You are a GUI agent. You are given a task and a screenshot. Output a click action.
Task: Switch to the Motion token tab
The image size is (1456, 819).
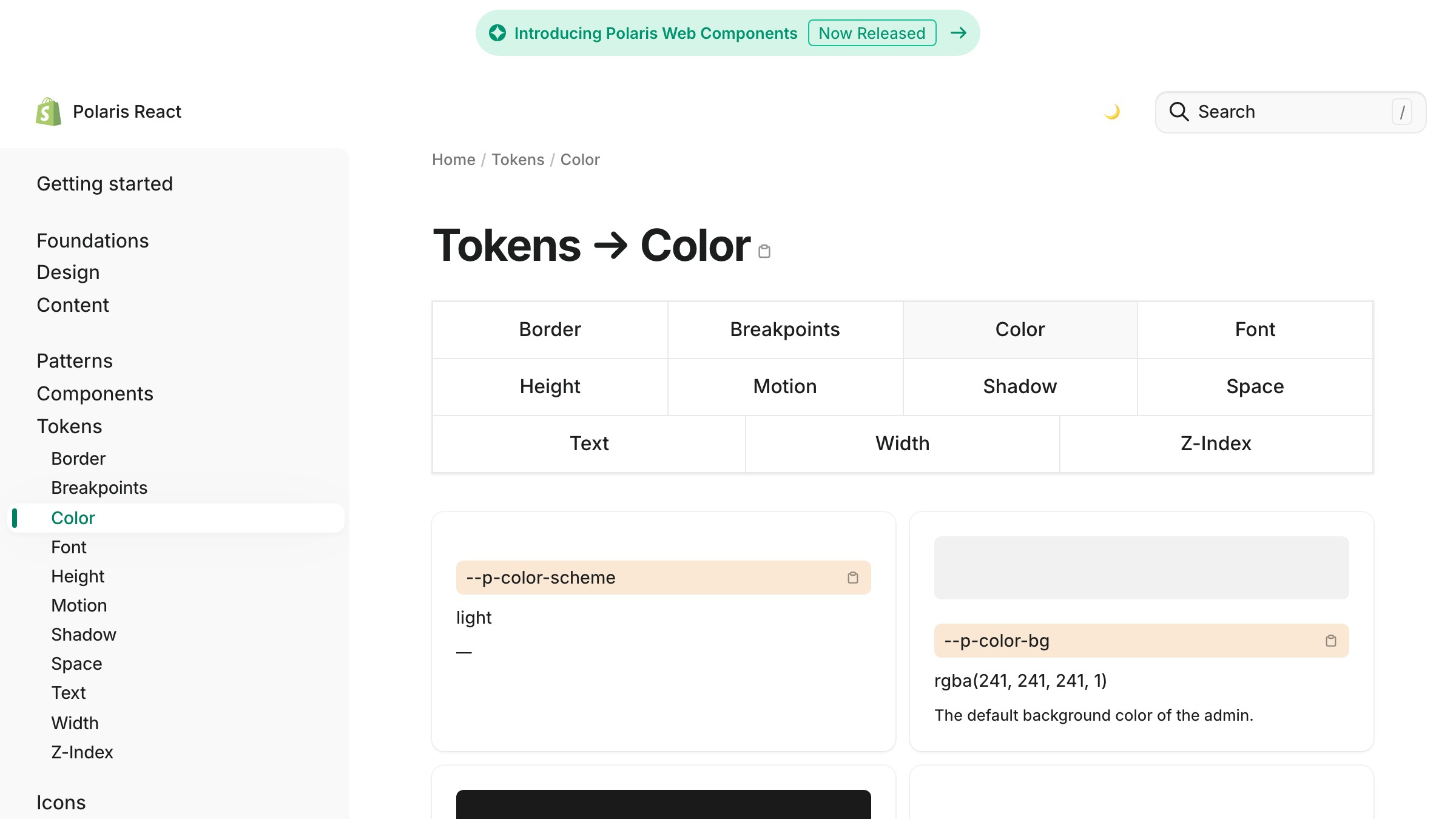785,386
